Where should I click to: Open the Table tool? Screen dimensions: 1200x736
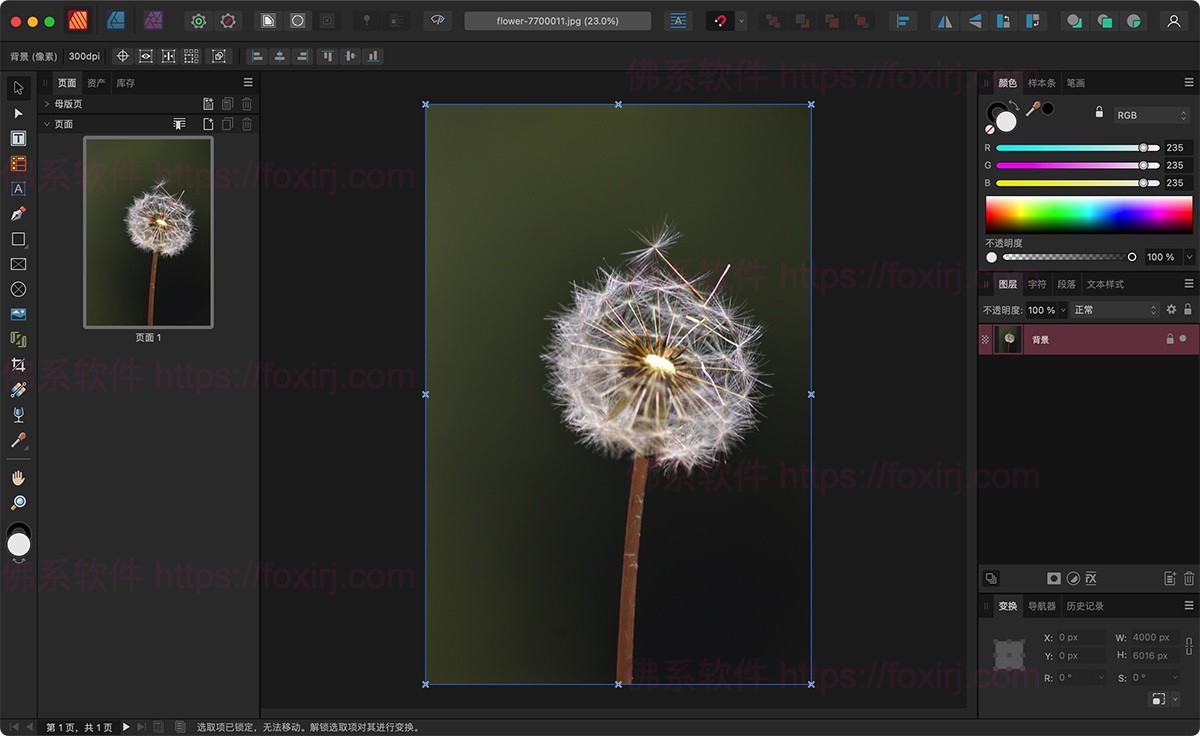(18, 163)
